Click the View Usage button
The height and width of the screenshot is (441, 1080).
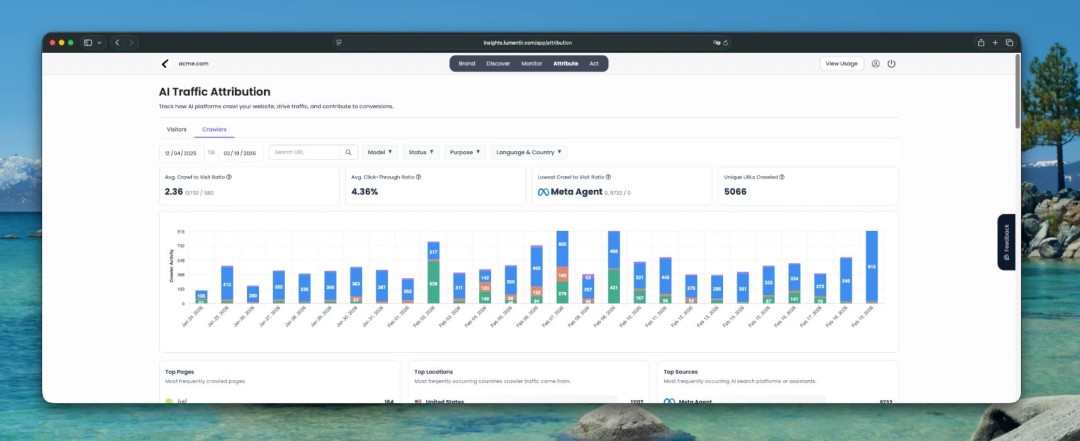841,63
